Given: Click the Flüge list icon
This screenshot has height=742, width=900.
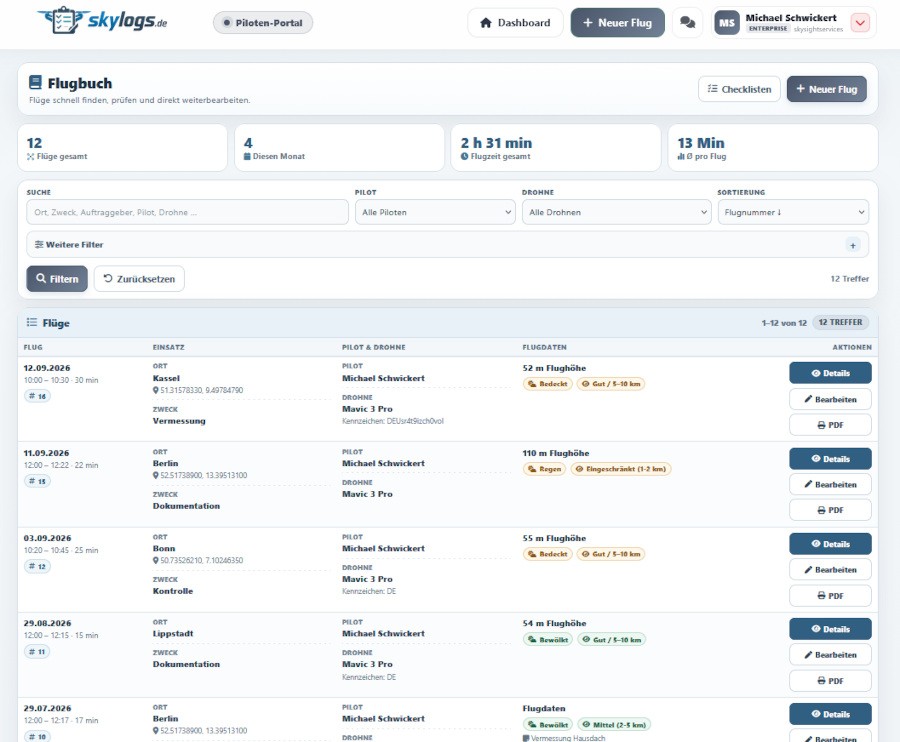Looking at the screenshot, I should (32, 323).
